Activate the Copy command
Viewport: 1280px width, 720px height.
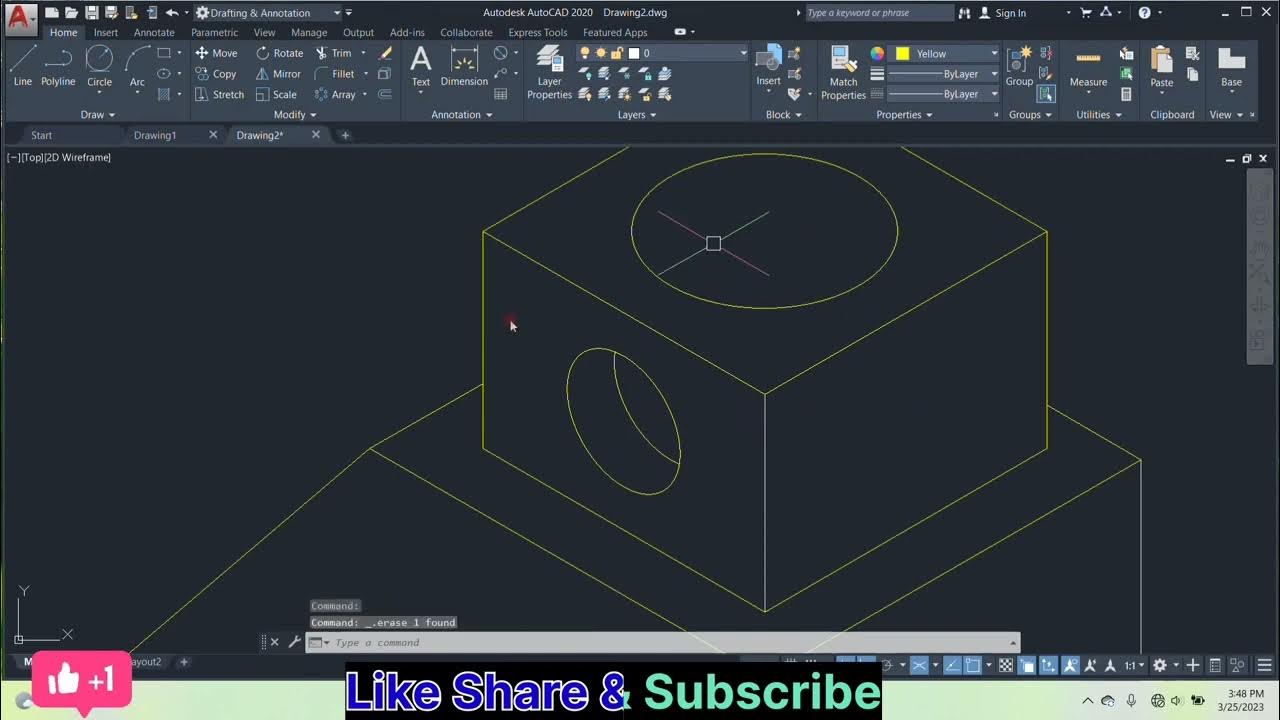coord(215,74)
